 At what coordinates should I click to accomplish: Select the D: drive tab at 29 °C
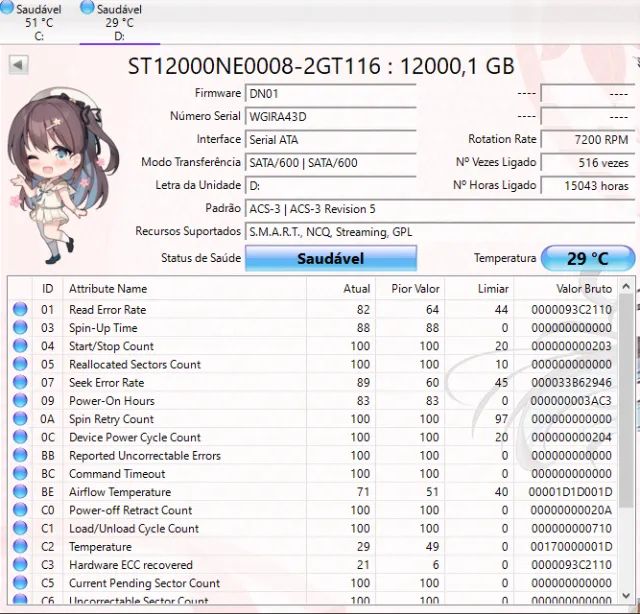point(119,21)
